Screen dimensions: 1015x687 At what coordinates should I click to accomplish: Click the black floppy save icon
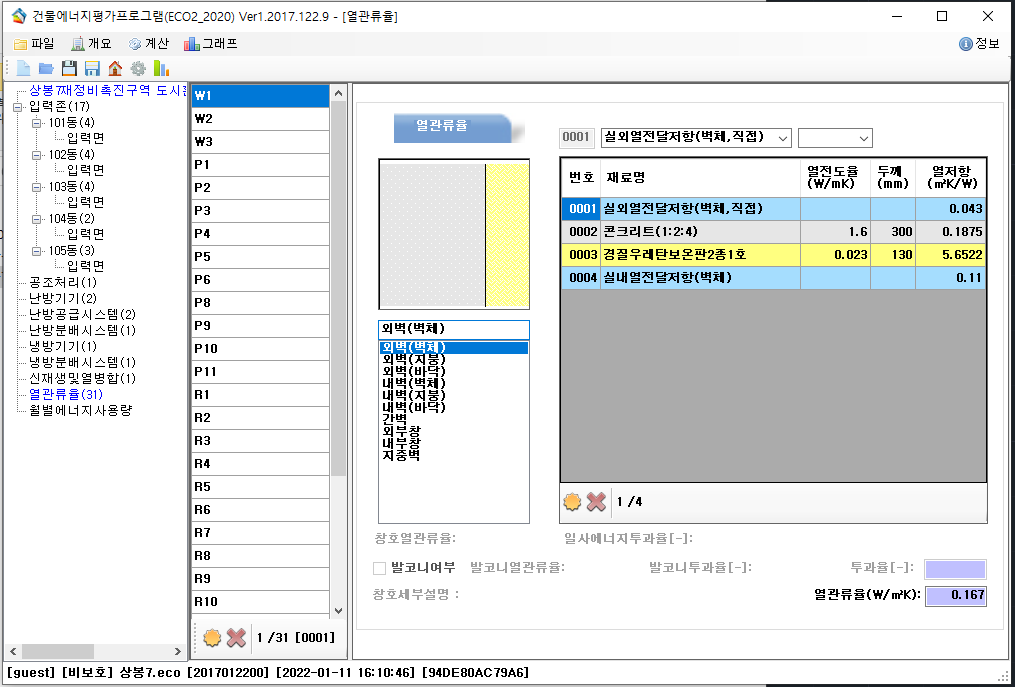(69, 68)
